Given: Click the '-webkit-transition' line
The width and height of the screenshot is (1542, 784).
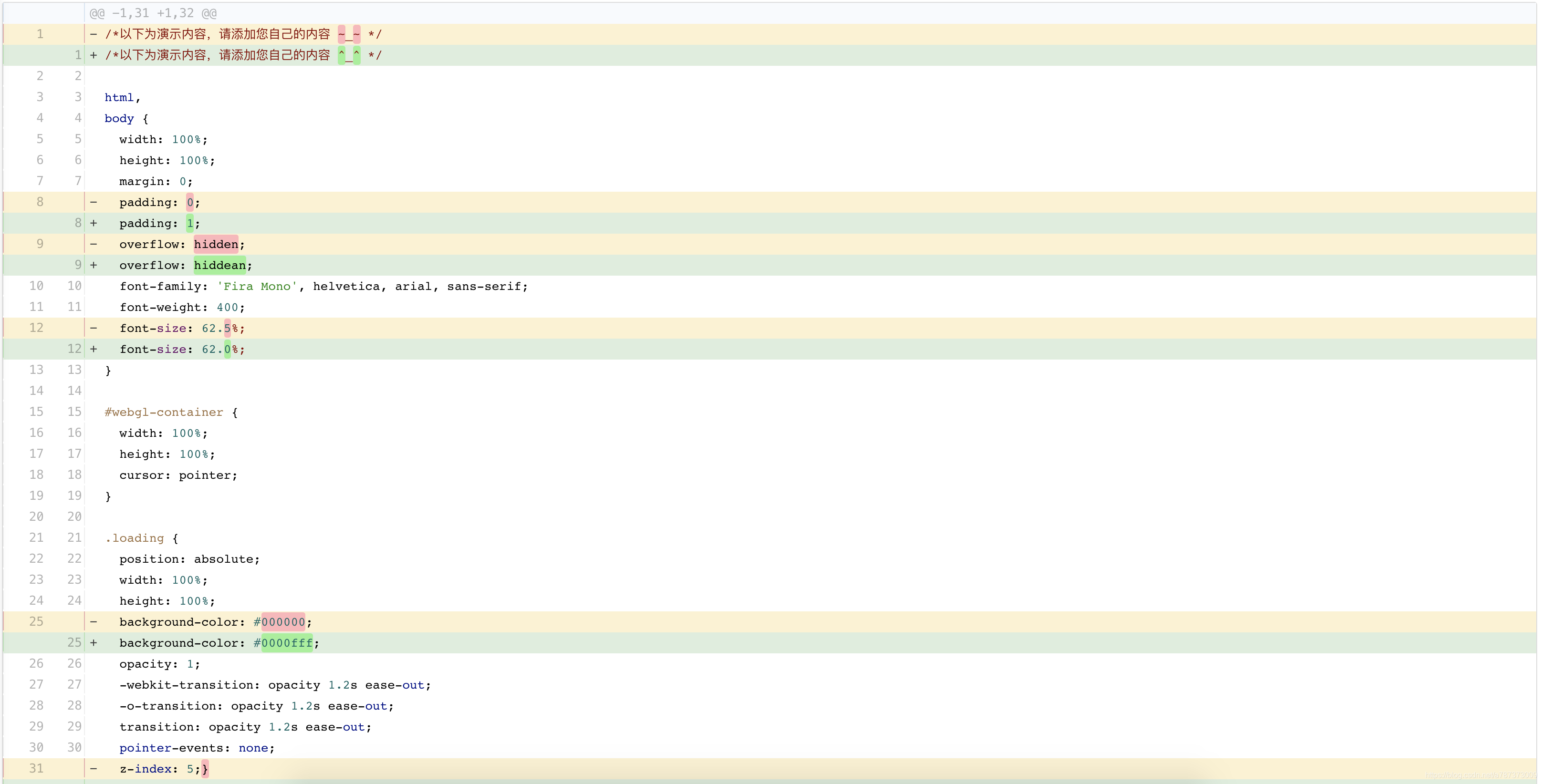Looking at the screenshot, I should (x=275, y=685).
